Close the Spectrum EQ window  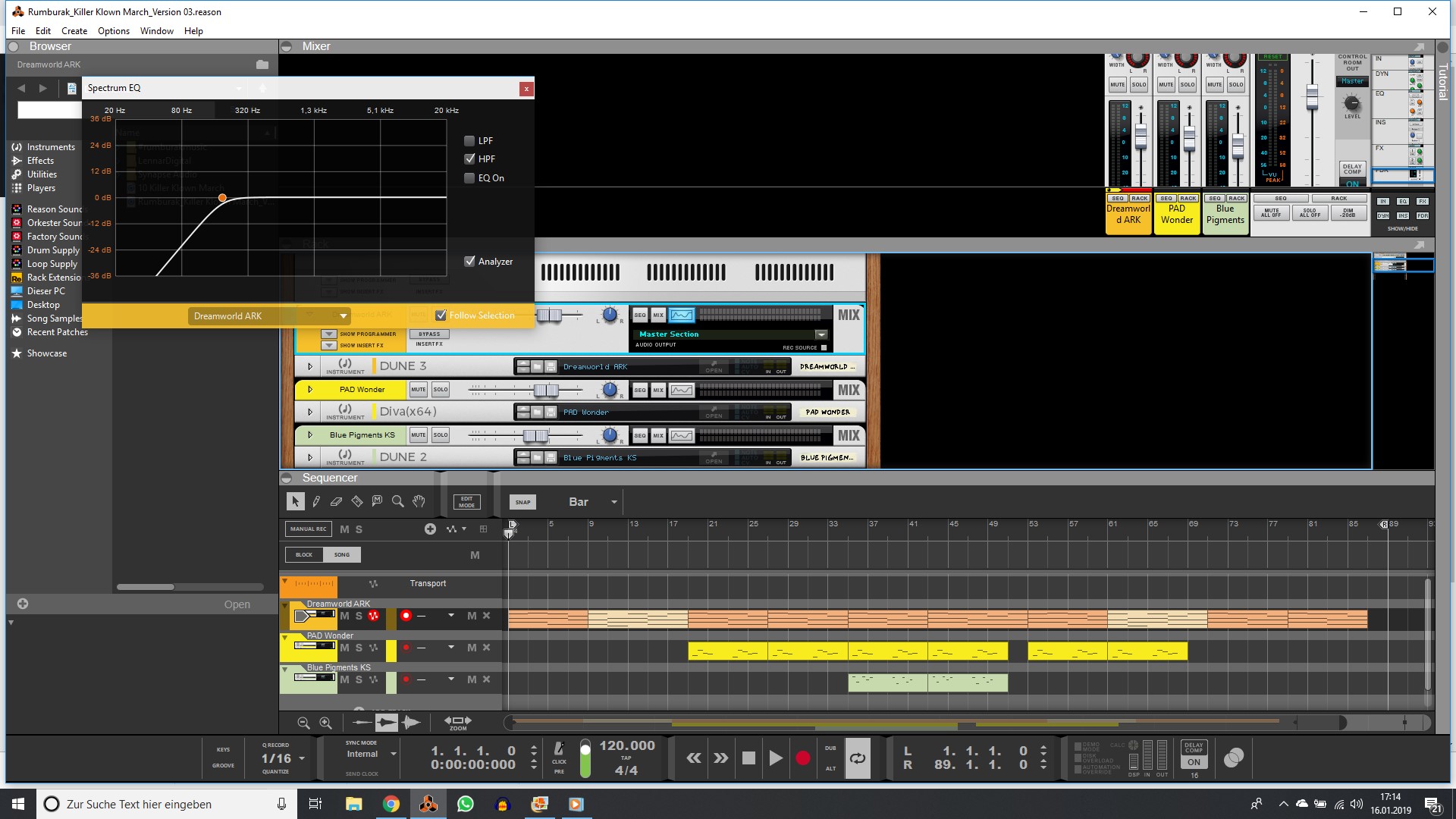pos(526,89)
